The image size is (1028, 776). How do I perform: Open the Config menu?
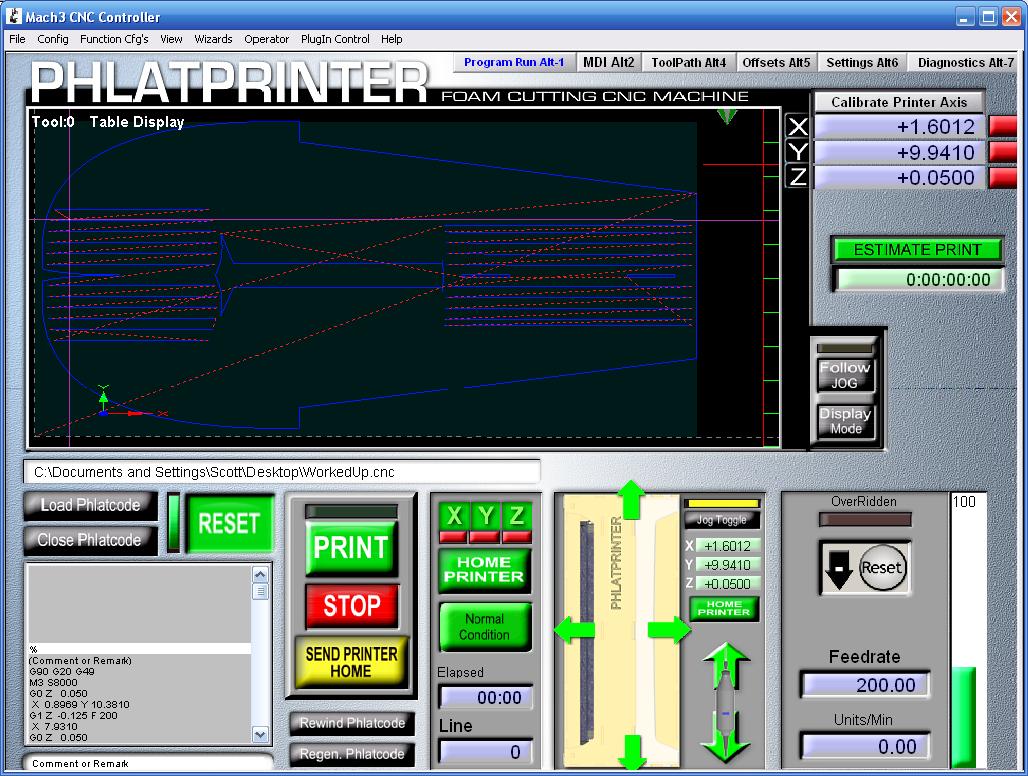53,39
